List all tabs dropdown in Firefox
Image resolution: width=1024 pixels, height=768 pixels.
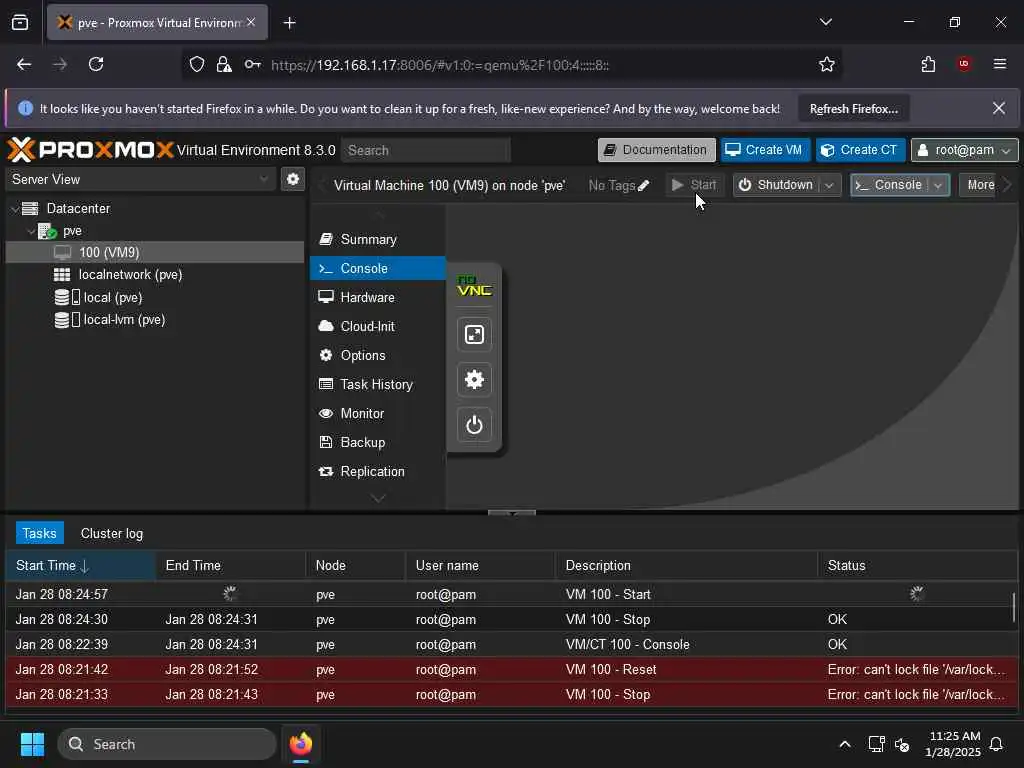(825, 22)
